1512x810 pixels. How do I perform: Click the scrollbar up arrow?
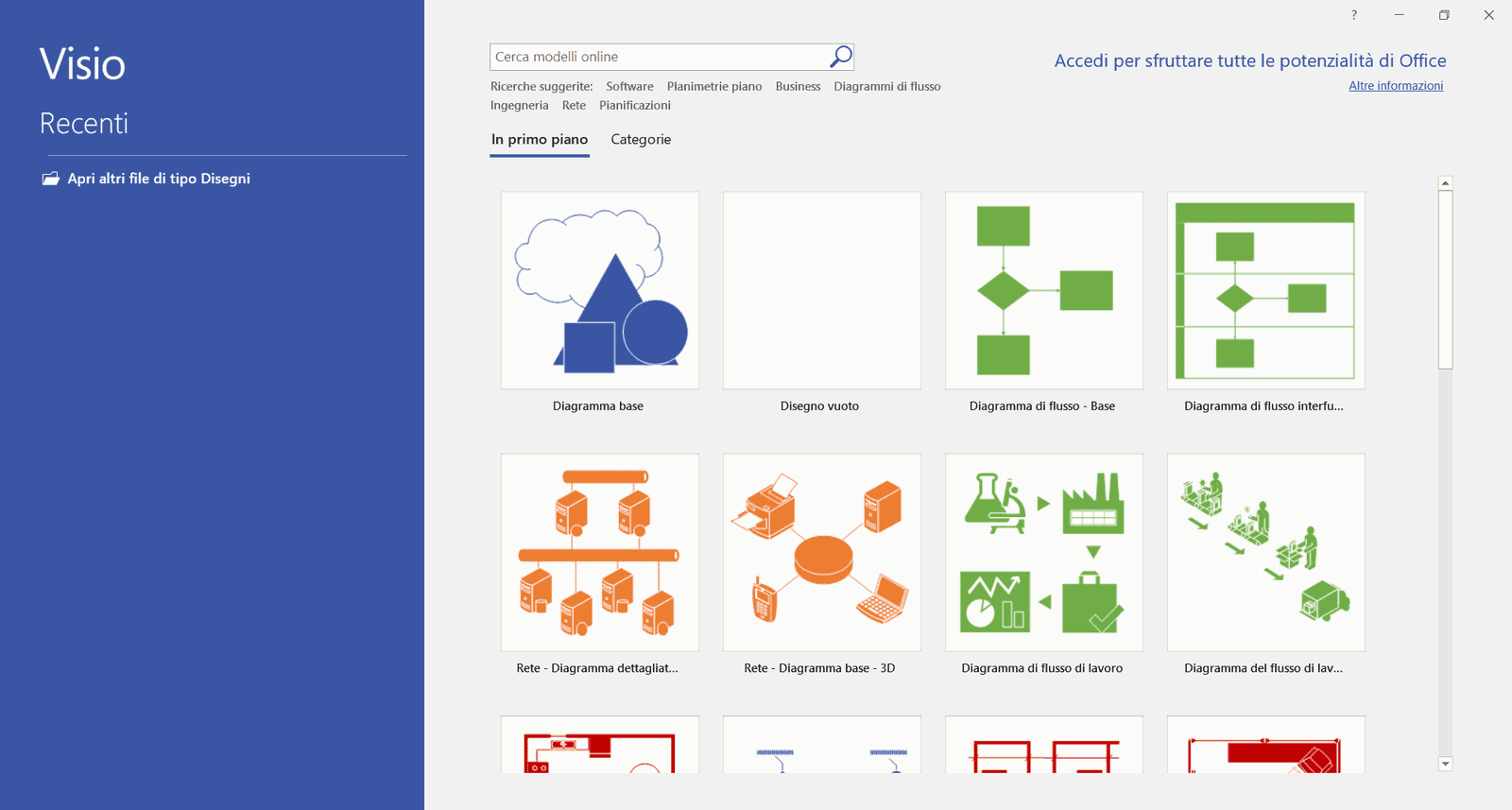(x=1445, y=182)
